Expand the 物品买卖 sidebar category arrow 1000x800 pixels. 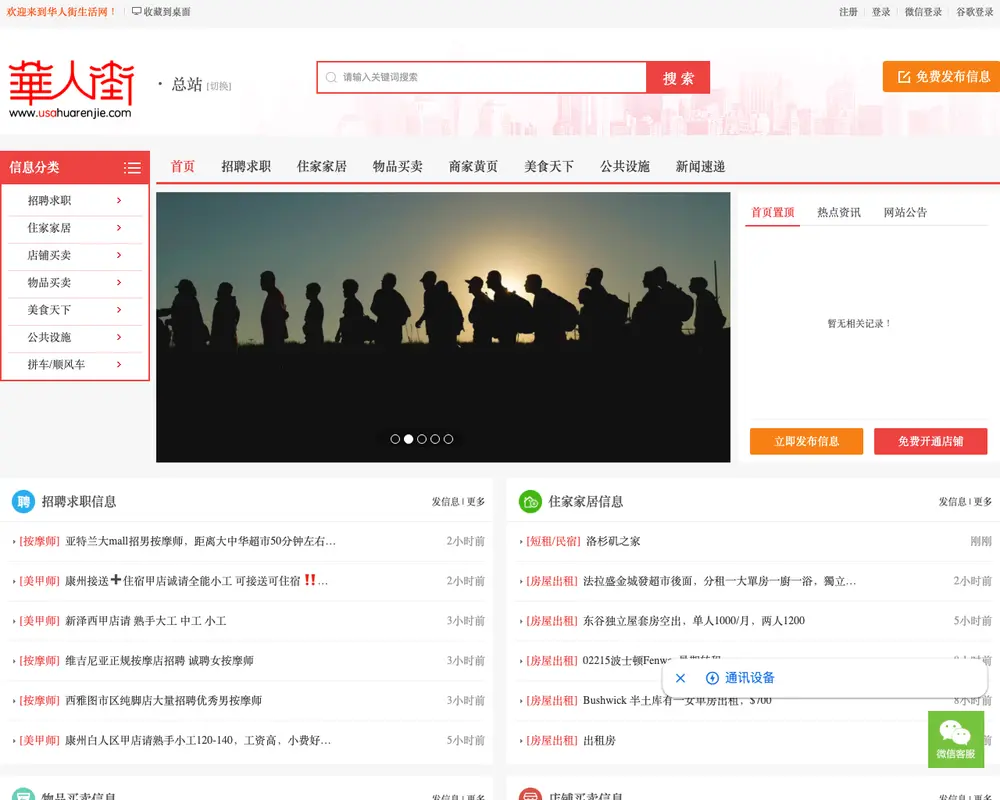point(119,283)
